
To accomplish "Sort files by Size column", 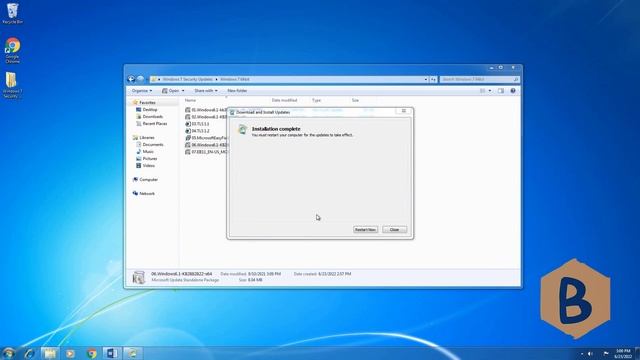I will coord(355,100).
